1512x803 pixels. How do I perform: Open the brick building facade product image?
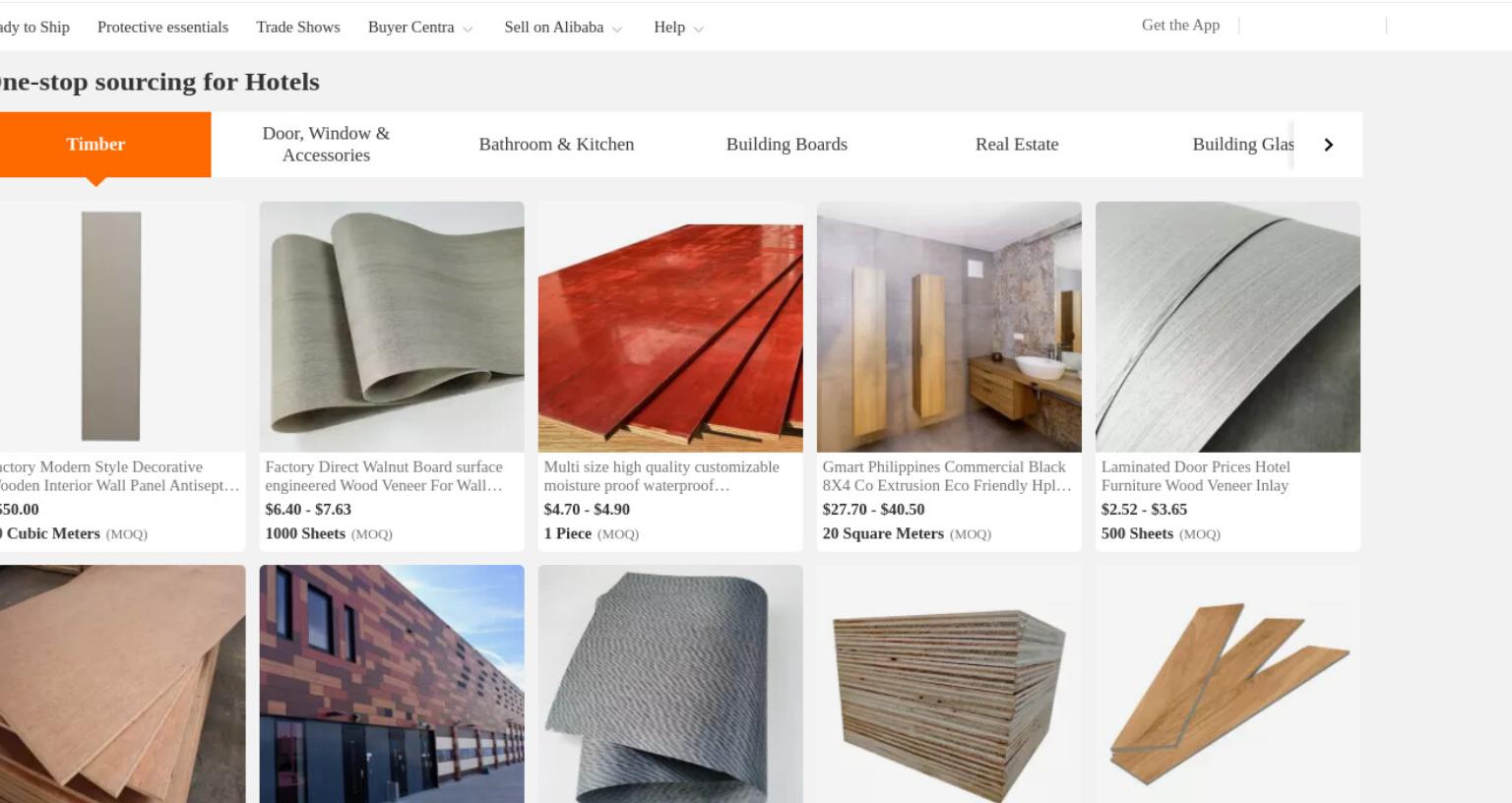(x=392, y=684)
